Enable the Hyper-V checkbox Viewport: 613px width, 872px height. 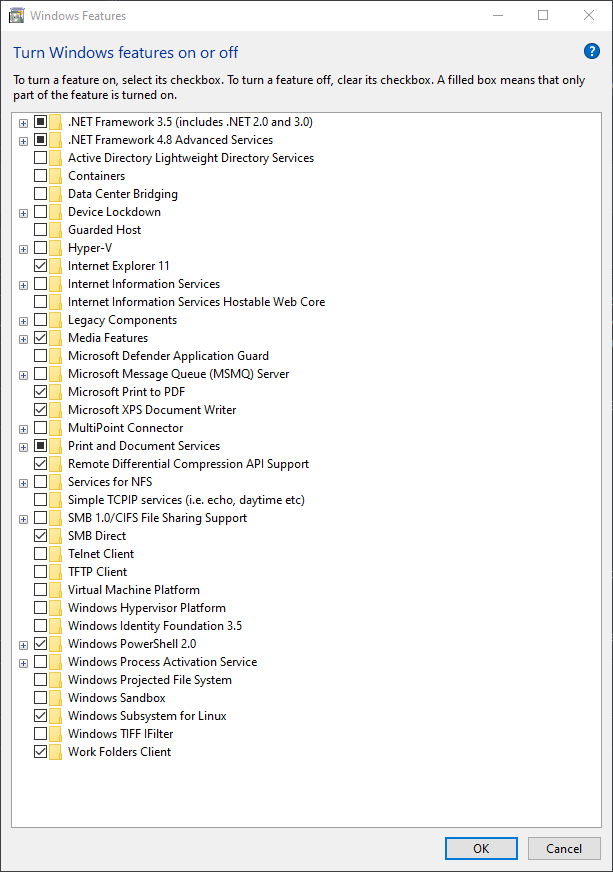point(40,247)
